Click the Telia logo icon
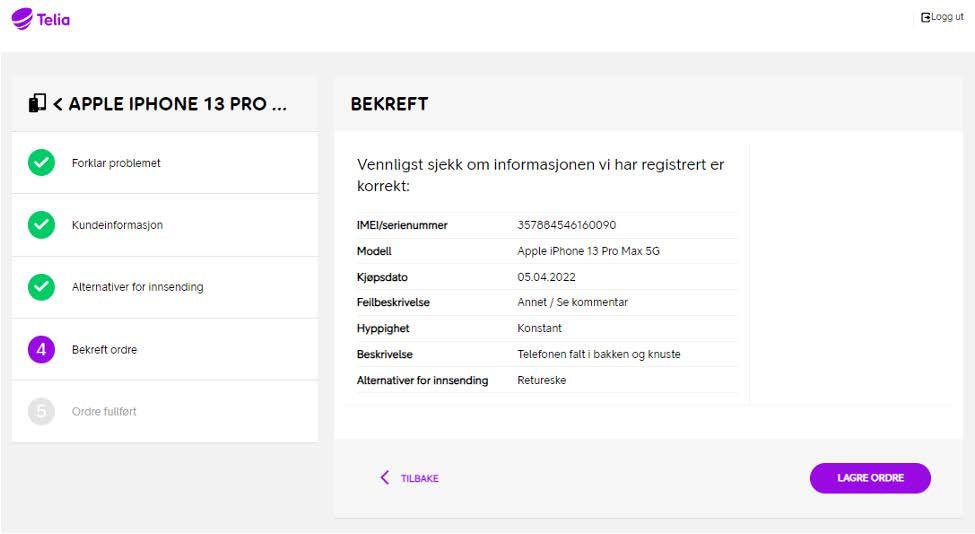The width and height of the screenshot is (975, 534). [22, 19]
